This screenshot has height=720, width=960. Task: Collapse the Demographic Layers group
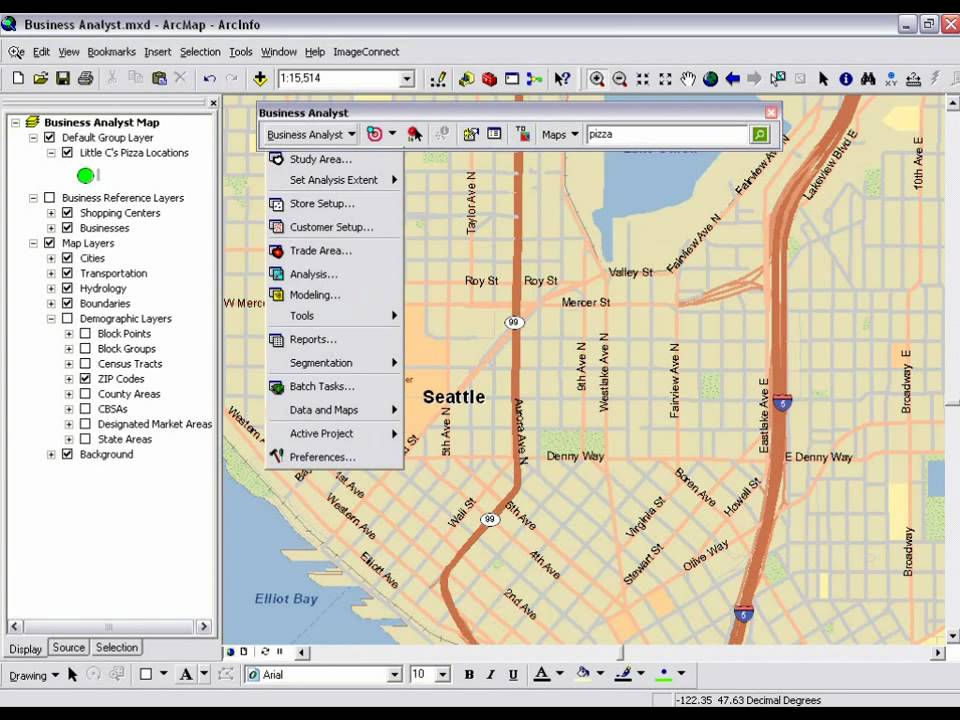pos(51,318)
